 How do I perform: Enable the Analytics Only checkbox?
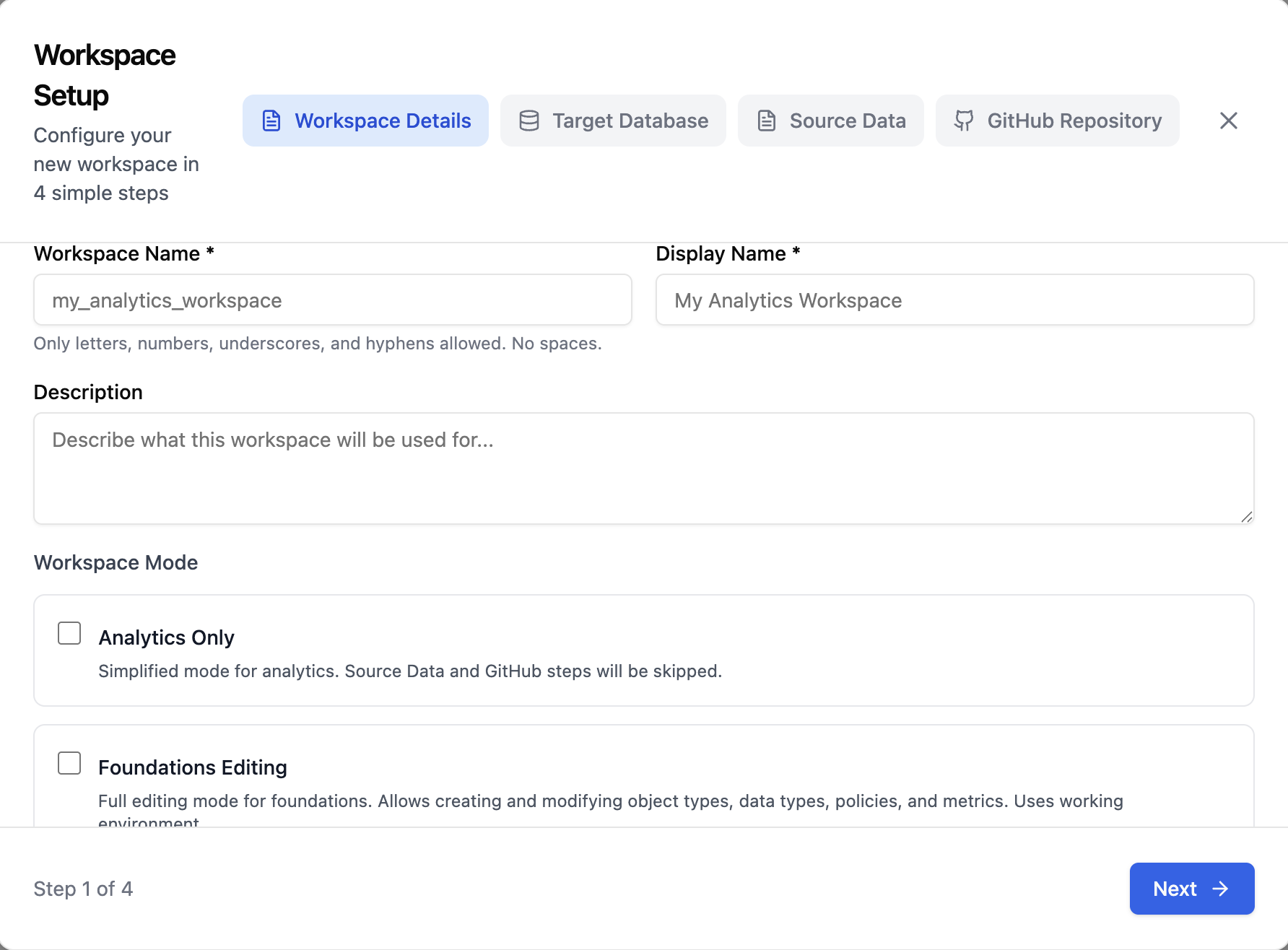coord(69,633)
